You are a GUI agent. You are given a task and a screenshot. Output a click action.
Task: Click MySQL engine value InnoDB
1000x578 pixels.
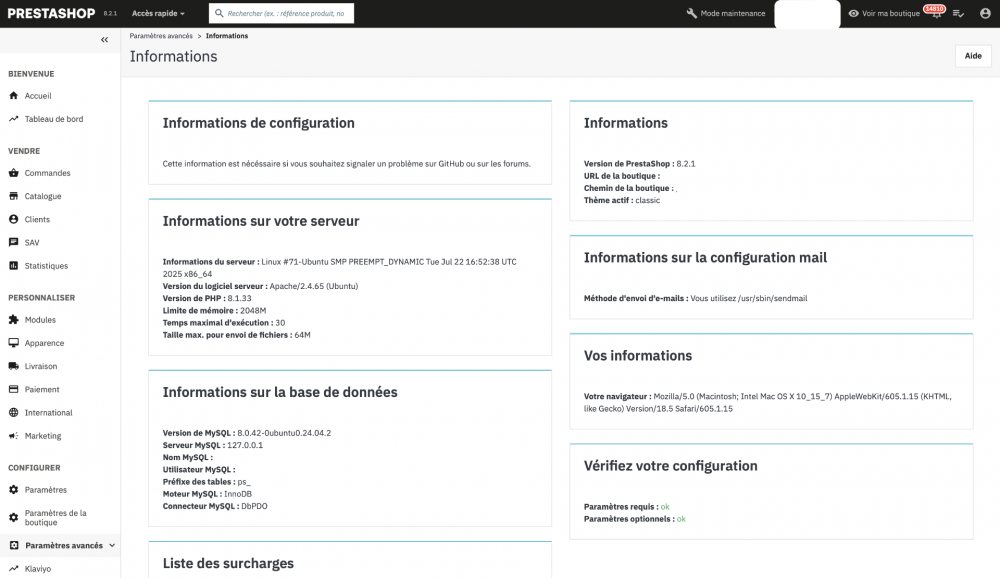point(238,494)
